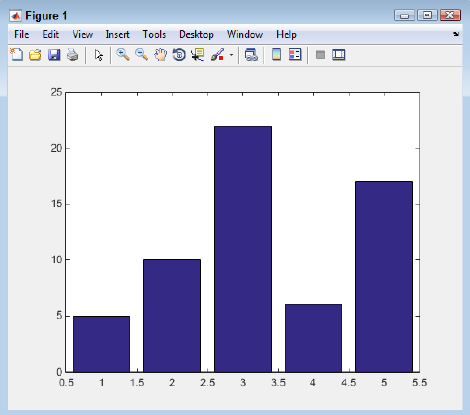
Task: Open the Insert menu
Action: coord(117,34)
